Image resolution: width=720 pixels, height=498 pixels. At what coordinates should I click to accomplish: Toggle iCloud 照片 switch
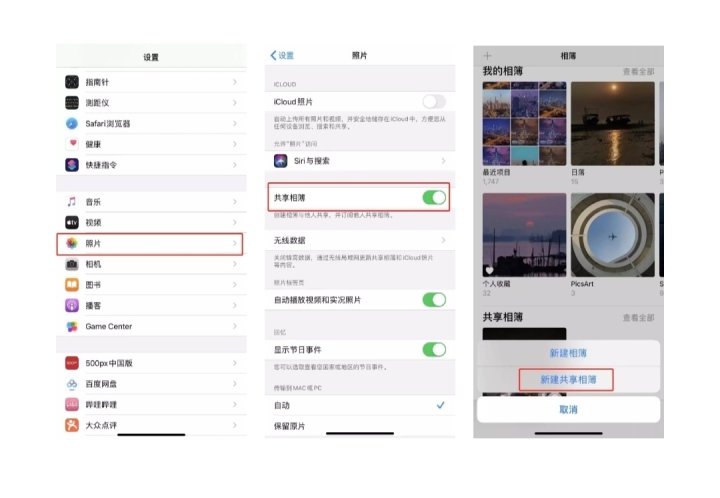click(434, 101)
